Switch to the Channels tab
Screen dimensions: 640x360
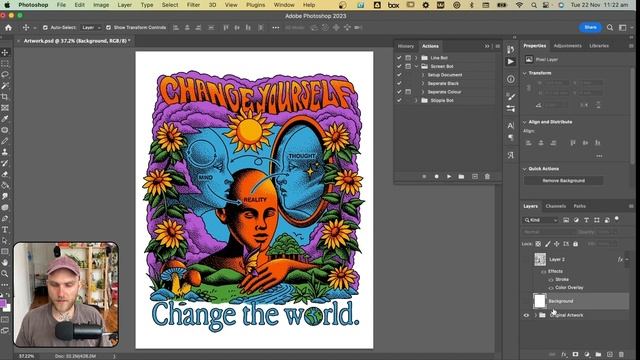(556, 206)
